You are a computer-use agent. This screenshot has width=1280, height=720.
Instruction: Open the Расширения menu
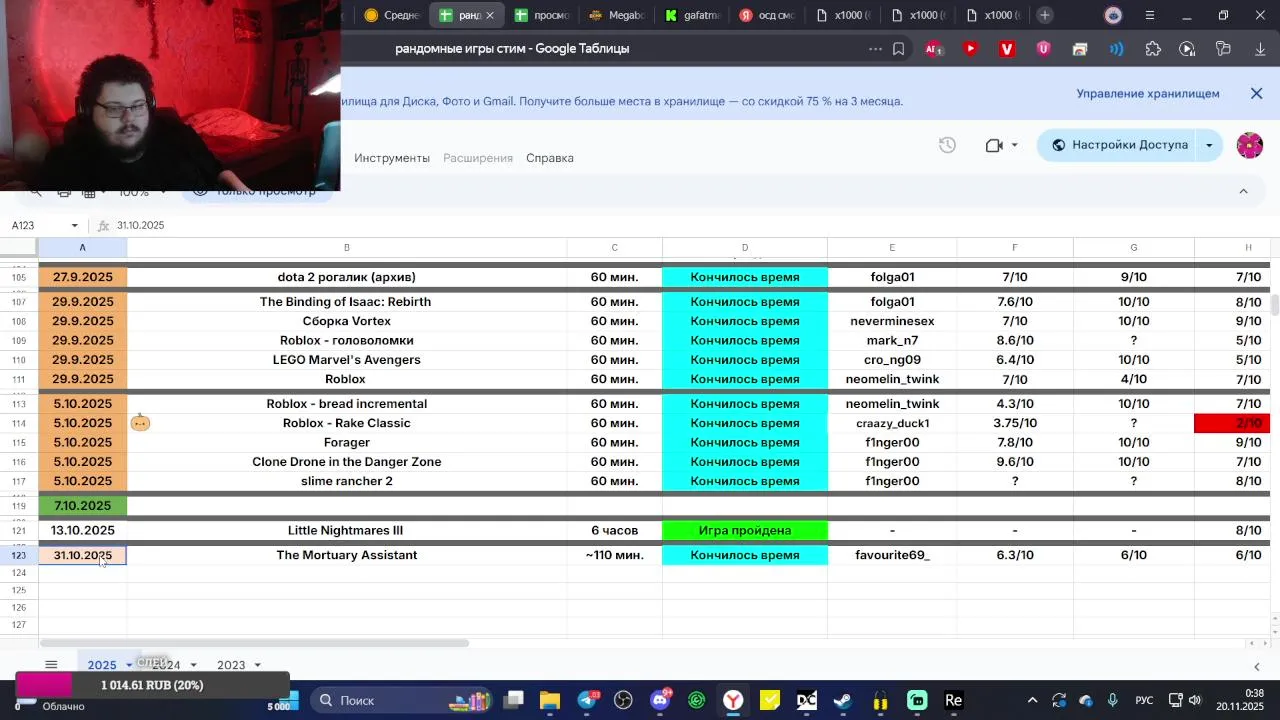pos(478,158)
